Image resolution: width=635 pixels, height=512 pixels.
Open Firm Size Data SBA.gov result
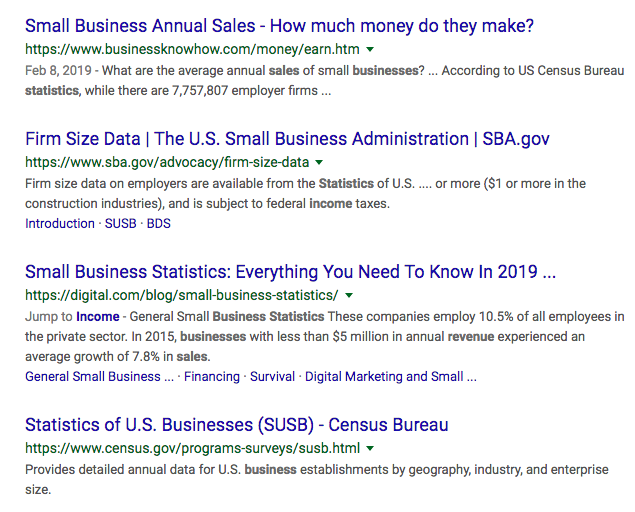tap(287, 139)
